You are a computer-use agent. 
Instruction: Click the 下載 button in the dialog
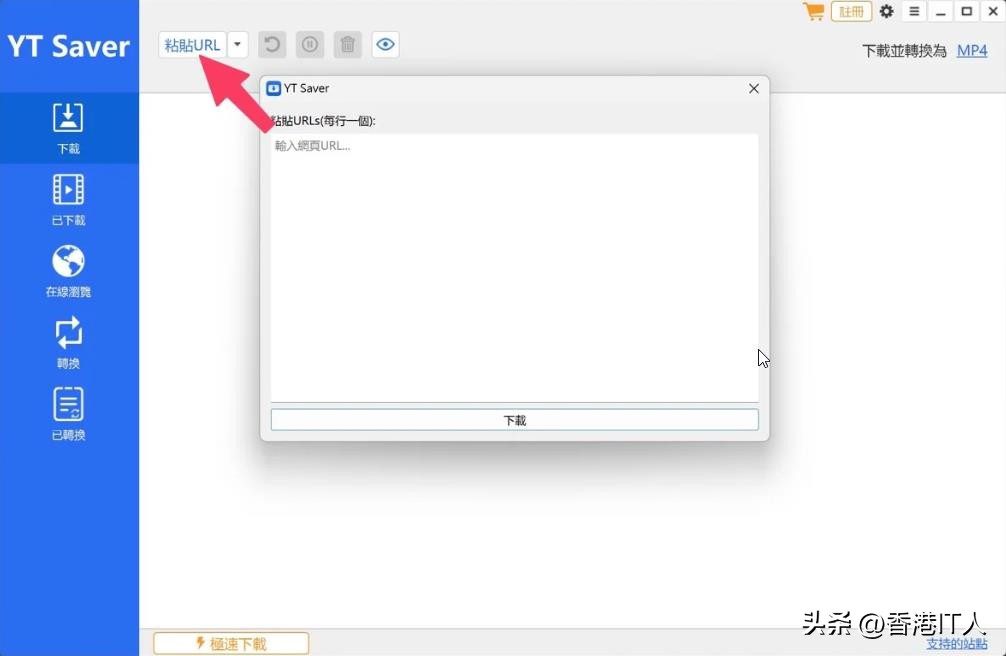tap(514, 420)
